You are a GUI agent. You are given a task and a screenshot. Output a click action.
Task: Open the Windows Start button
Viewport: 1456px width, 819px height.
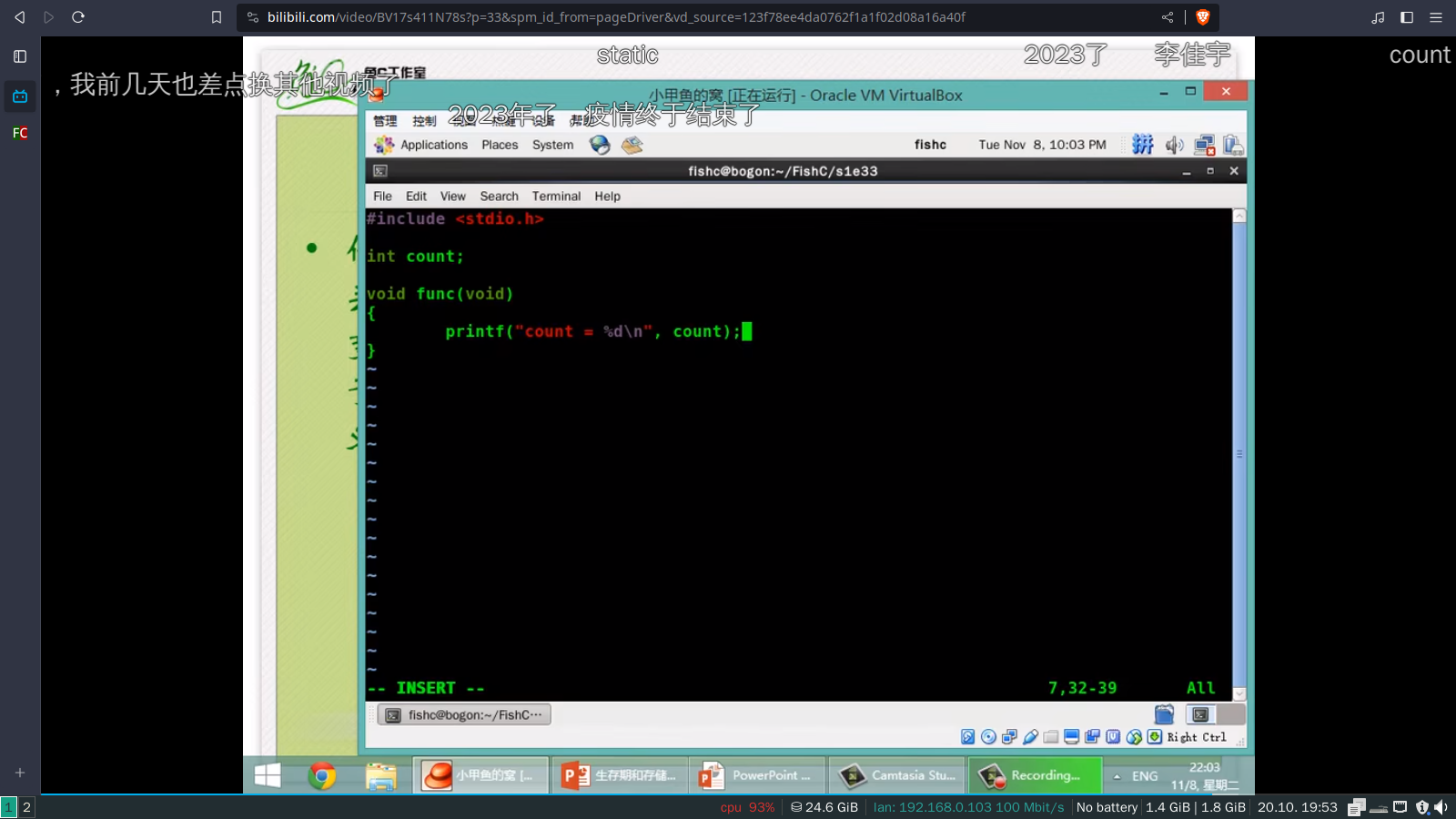(x=268, y=775)
